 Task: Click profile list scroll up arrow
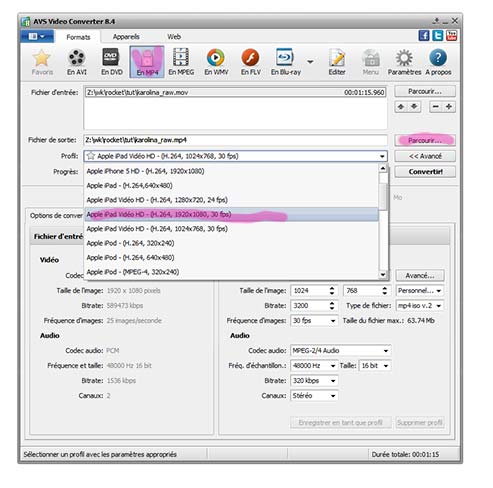383,168
